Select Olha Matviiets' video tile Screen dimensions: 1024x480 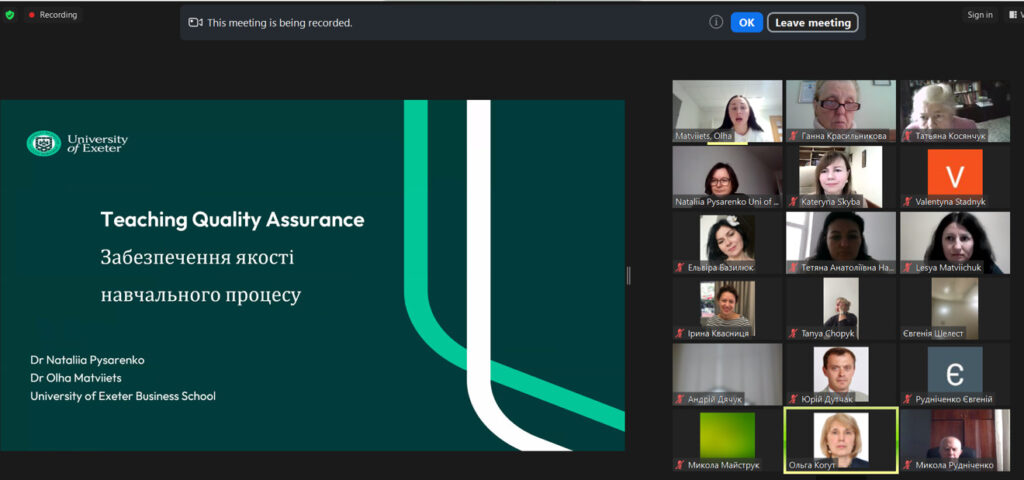pyautogui.click(x=727, y=110)
